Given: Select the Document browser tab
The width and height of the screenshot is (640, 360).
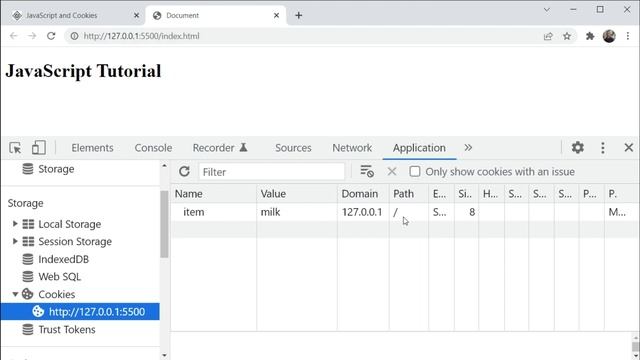Looking at the screenshot, I should (x=216, y=16).
